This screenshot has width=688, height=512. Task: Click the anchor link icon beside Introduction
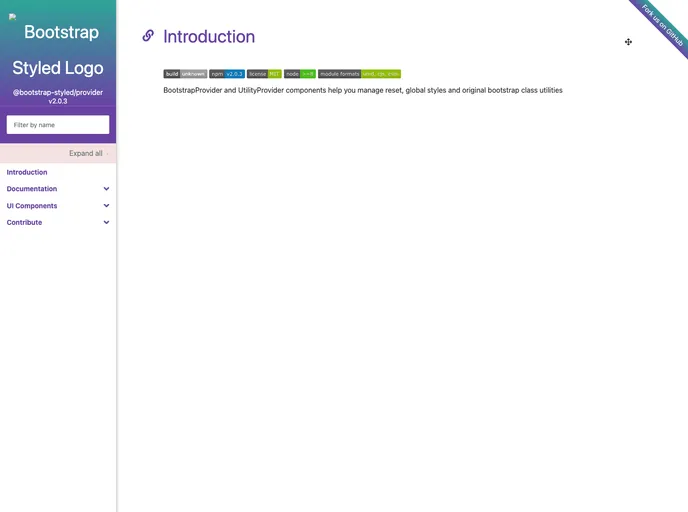pyautogui.click(x=148, y=36)
